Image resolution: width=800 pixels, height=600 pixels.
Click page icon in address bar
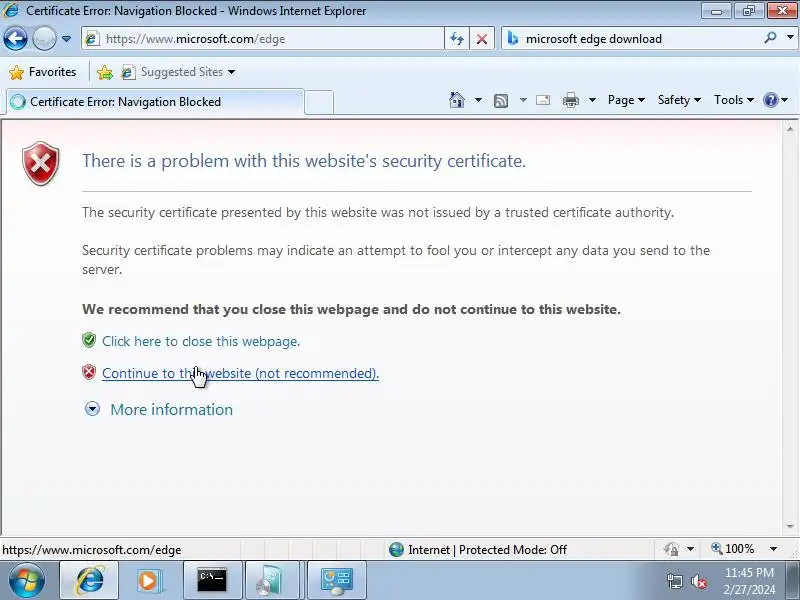(92, 39)
